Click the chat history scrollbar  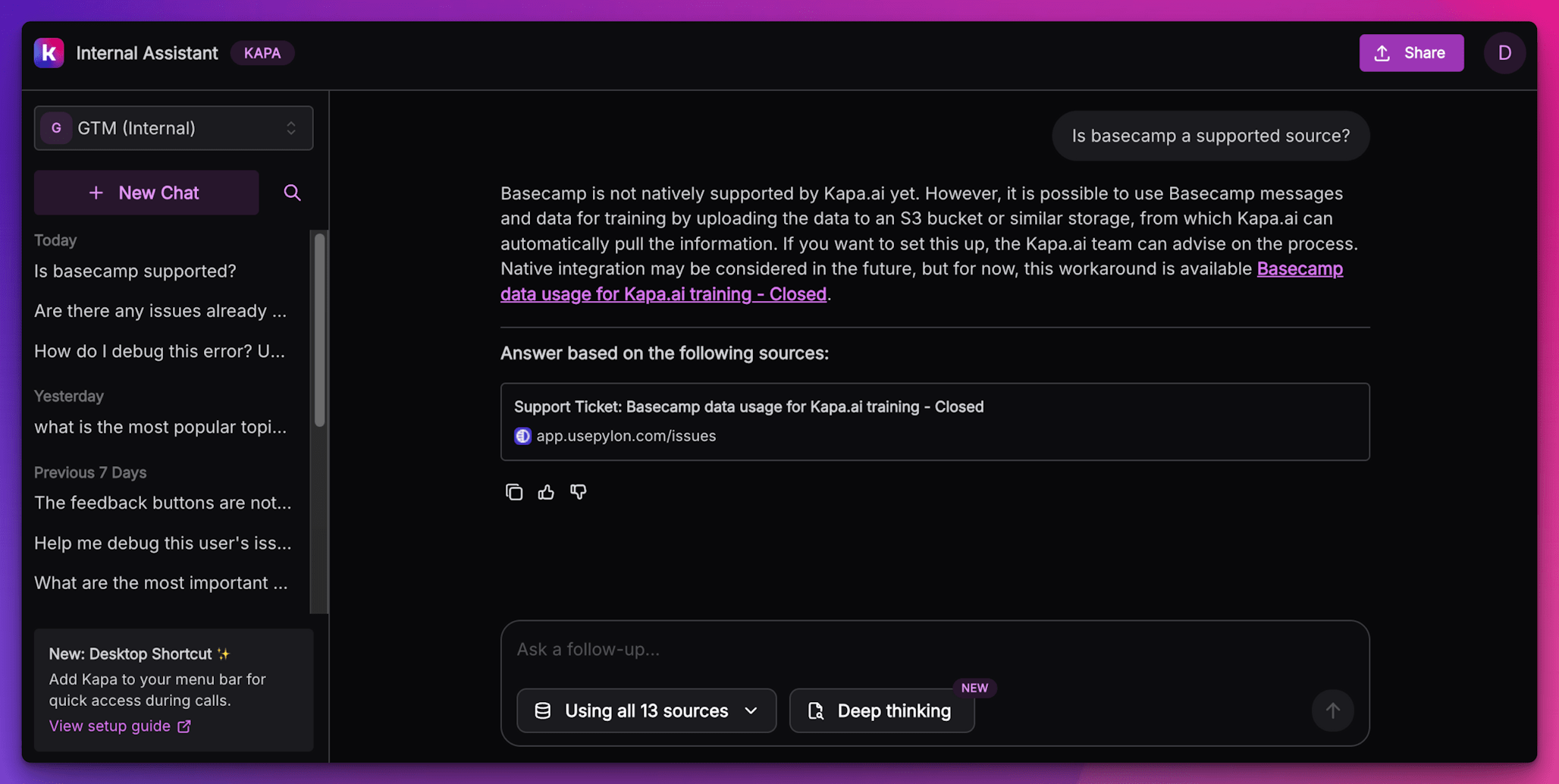click(x=319, y=330)
